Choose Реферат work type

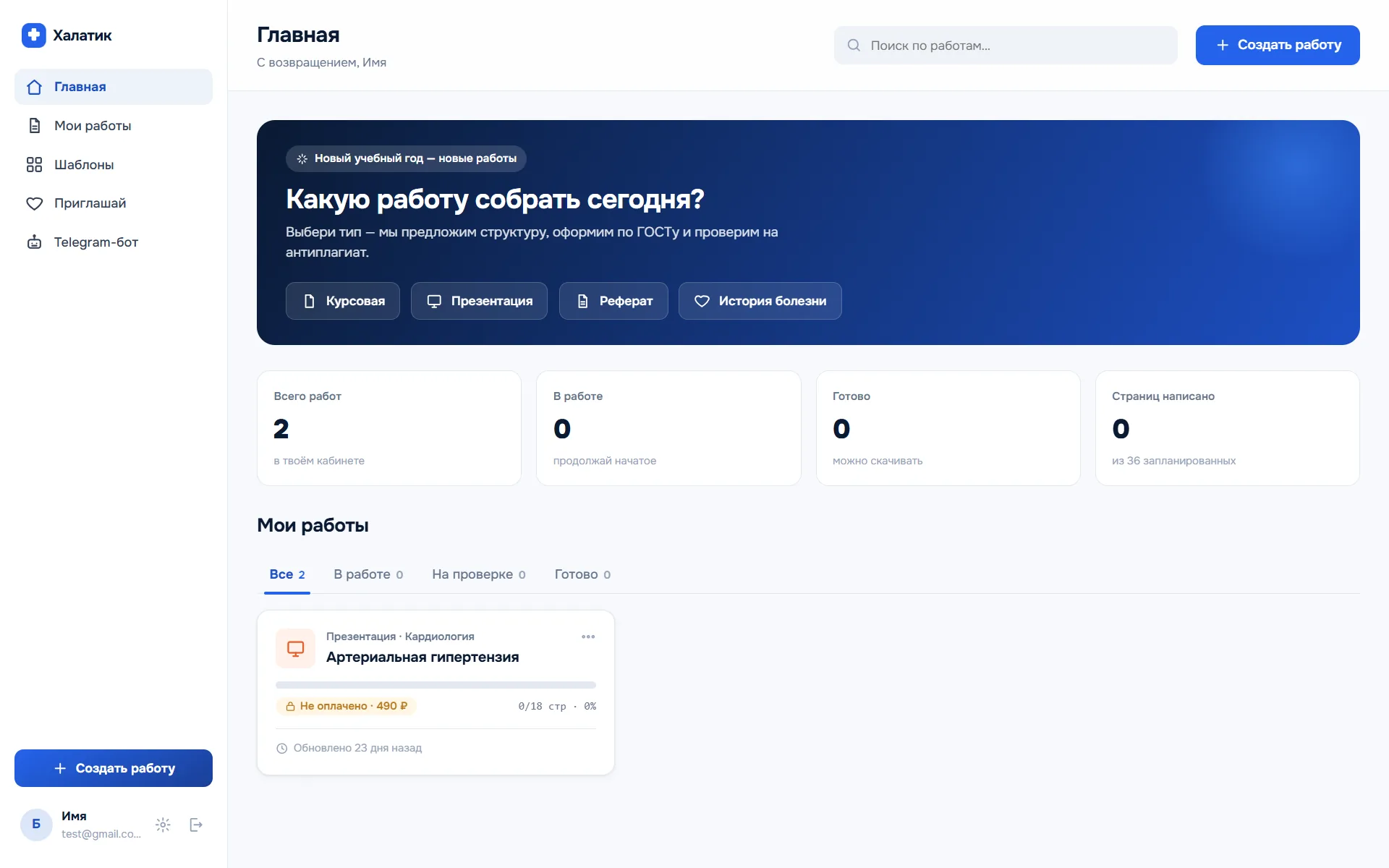point(613,301)
